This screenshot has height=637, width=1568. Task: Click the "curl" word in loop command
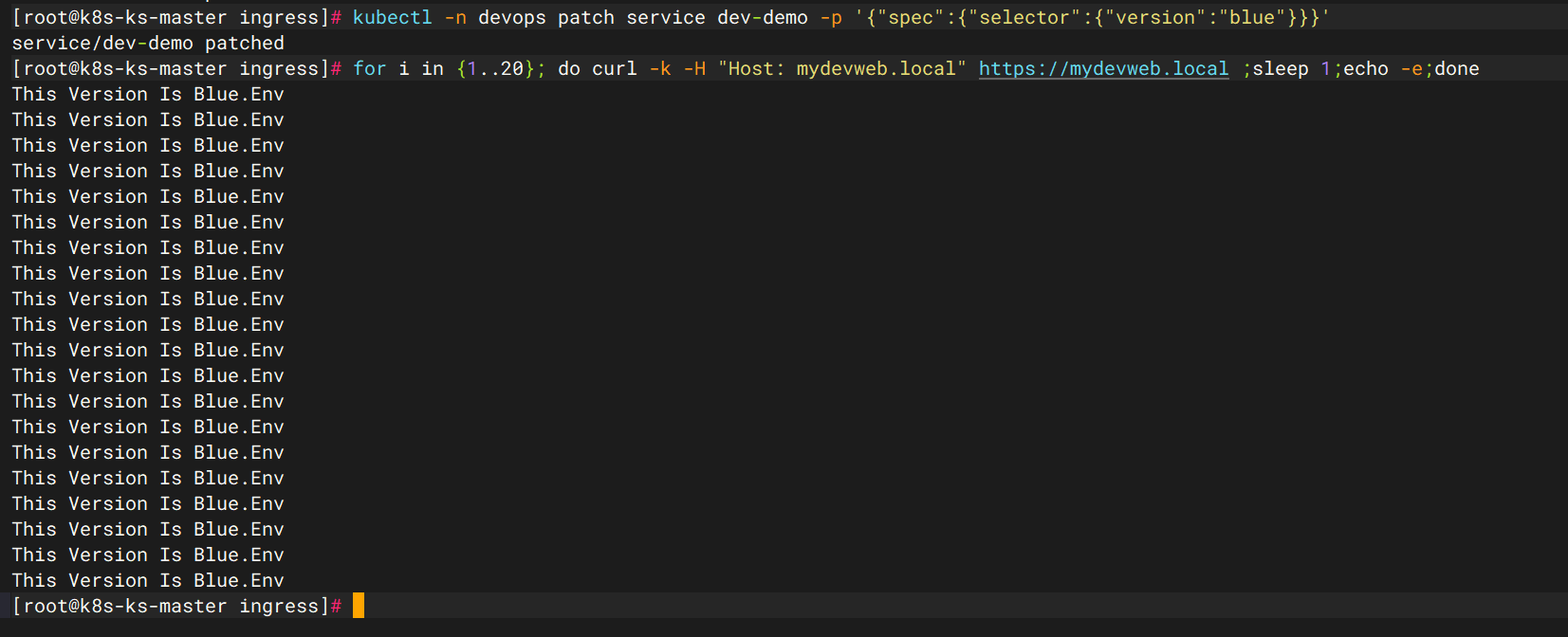(x=615, y=69)
